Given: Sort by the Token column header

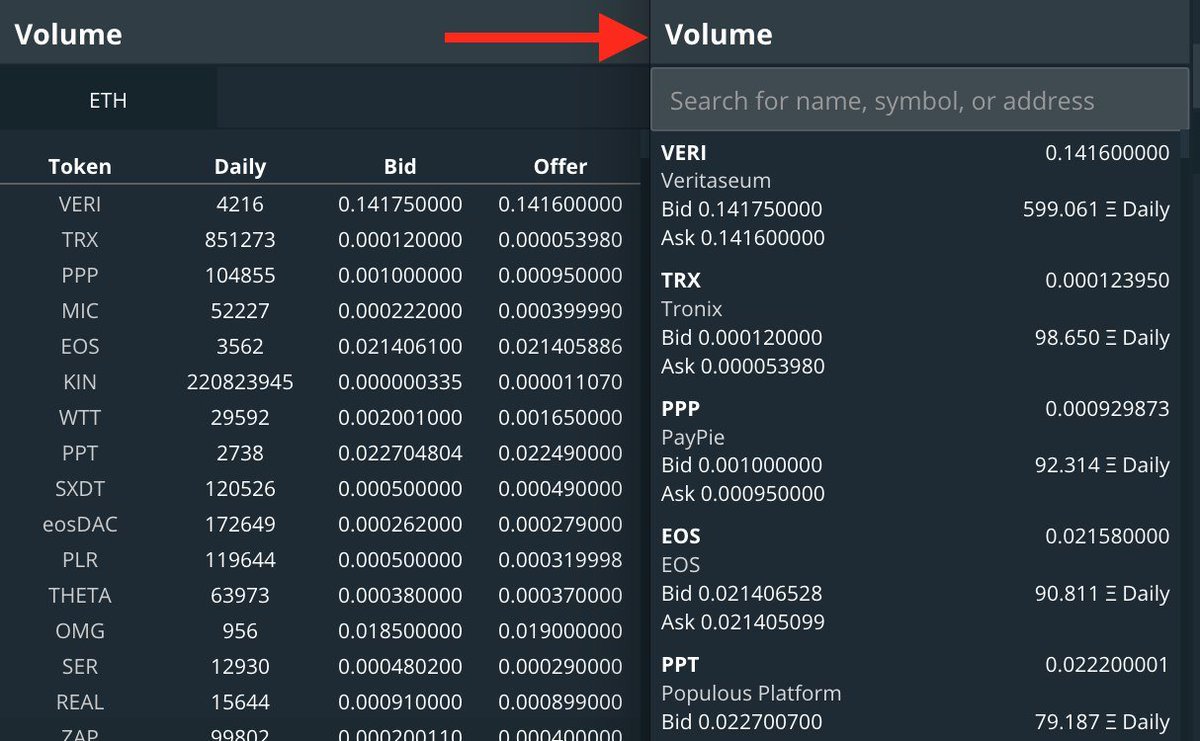Looking at the screenshot, I should (x=80, y=167).
